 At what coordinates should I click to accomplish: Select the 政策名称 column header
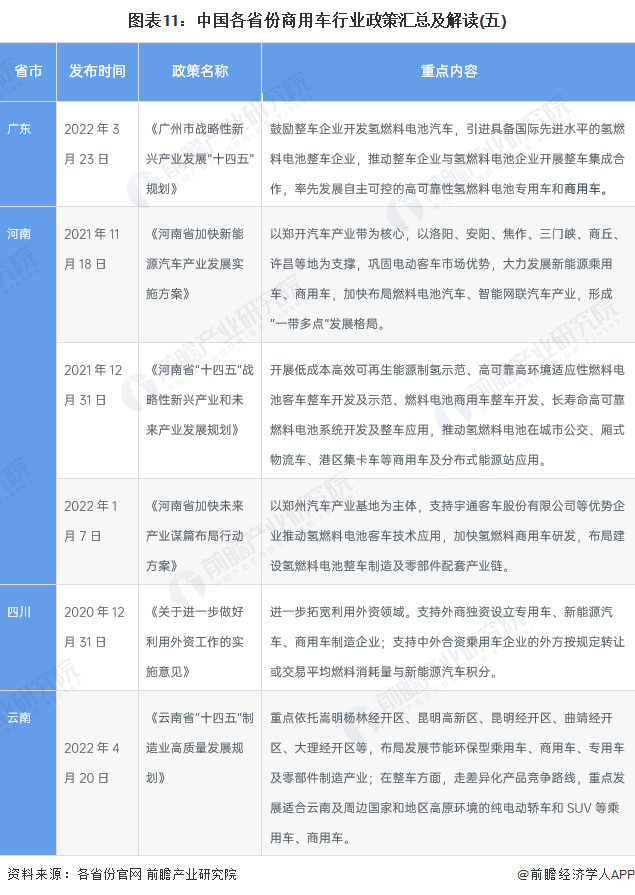(200, 71)
